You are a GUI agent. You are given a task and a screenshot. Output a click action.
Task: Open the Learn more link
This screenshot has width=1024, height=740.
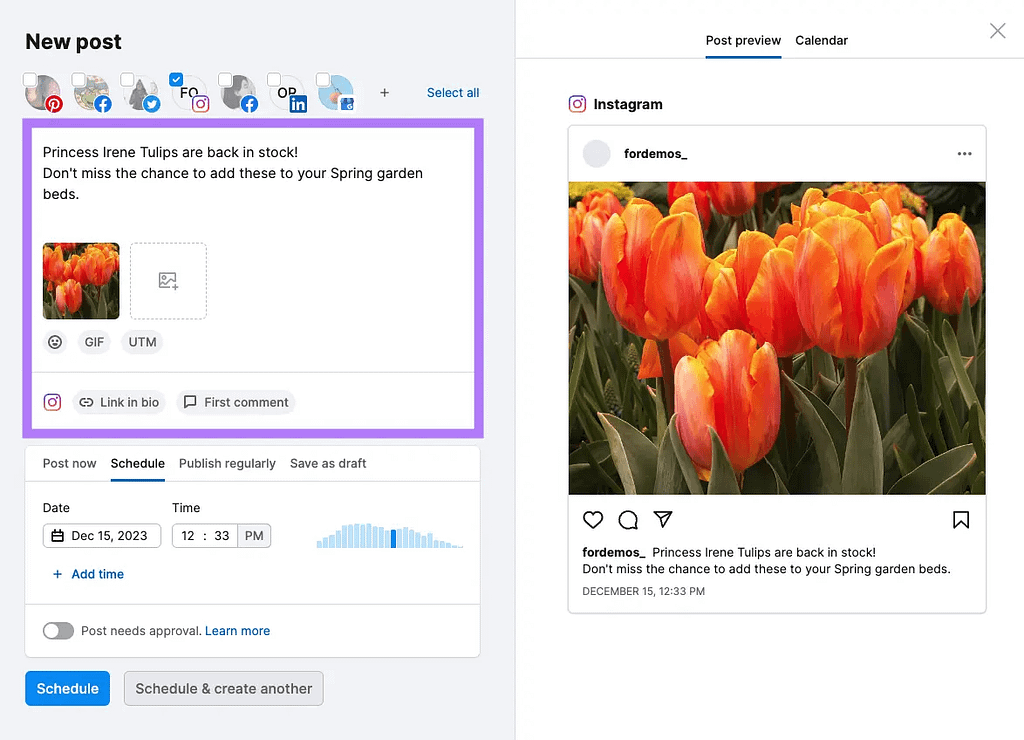tap(237, 631)
